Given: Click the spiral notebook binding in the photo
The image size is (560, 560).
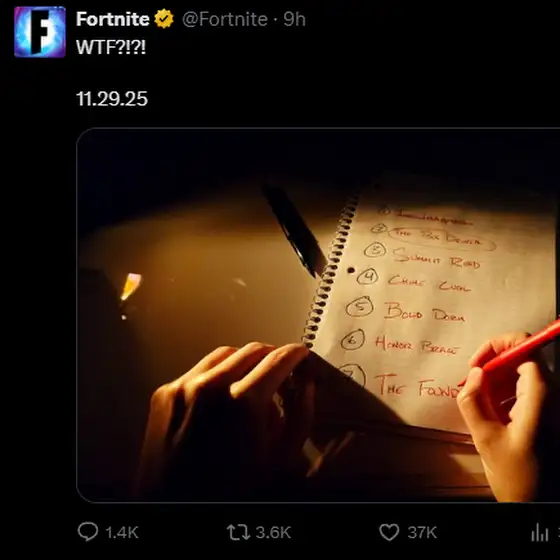Looking at the screenshot, I should (331, 271).
